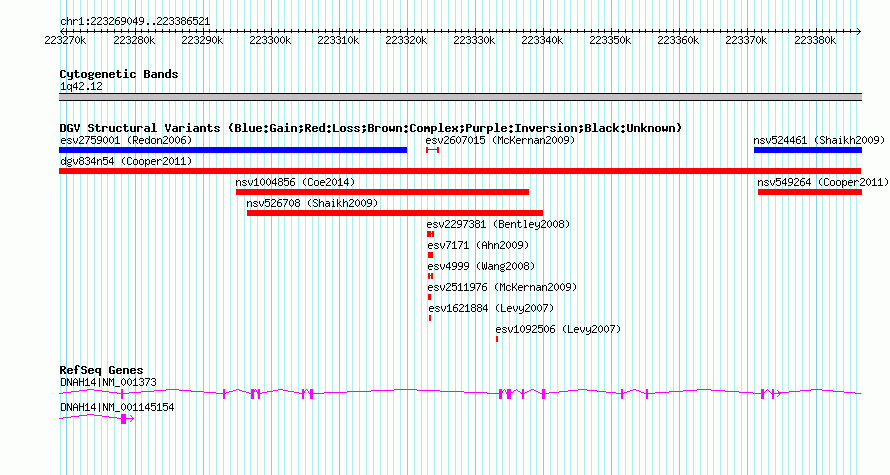Click the chr1:223269049..223386521 coordinate text

(x=135, y=22)
